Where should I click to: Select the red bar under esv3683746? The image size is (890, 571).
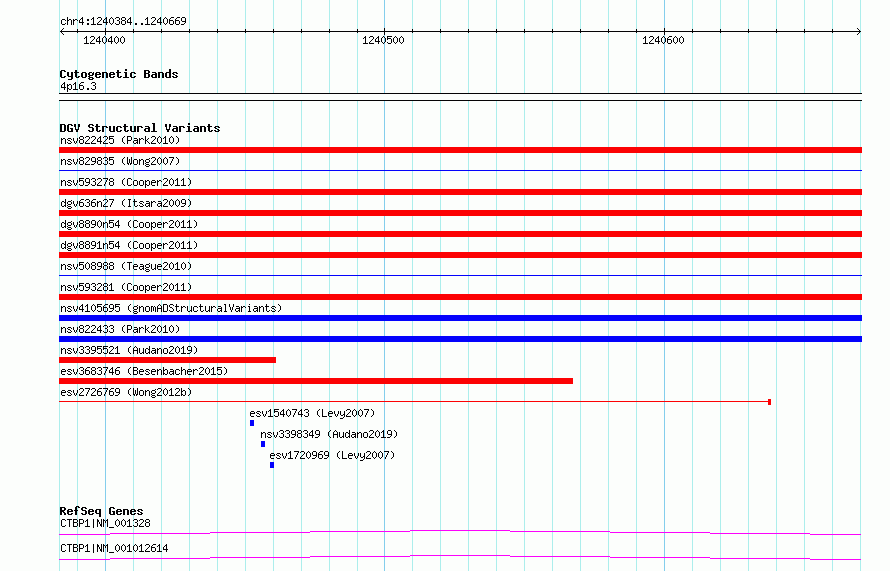click(316, 381)
